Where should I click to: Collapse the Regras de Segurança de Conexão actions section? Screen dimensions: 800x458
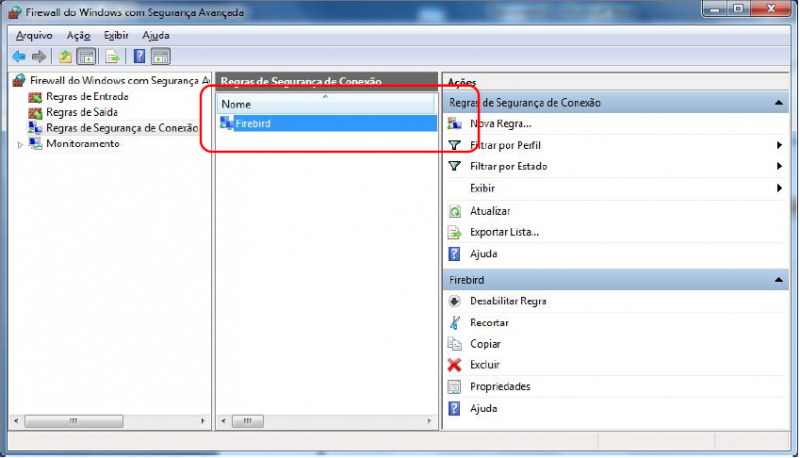779,103
